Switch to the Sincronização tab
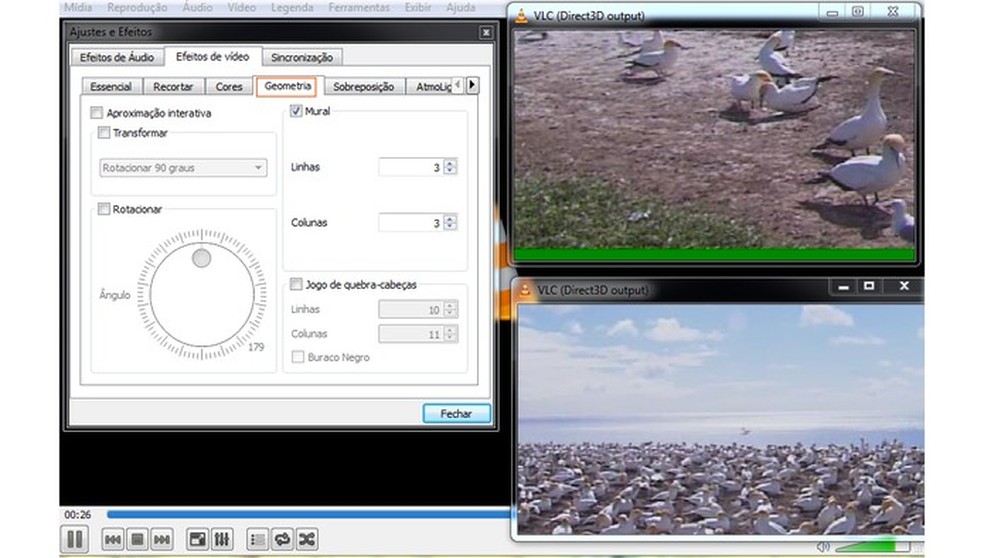 (x=304, y=58)
